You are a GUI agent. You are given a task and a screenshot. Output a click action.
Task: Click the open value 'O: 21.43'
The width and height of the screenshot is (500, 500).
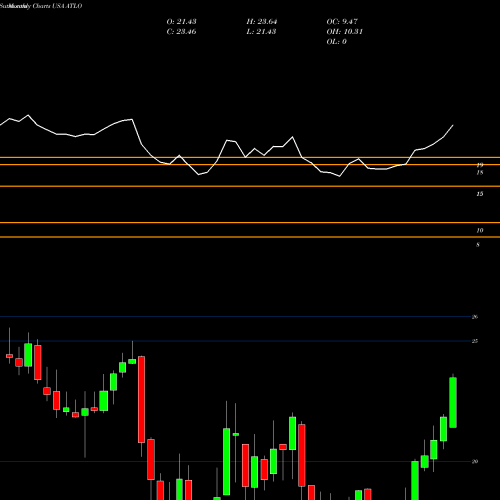point(181,22)
